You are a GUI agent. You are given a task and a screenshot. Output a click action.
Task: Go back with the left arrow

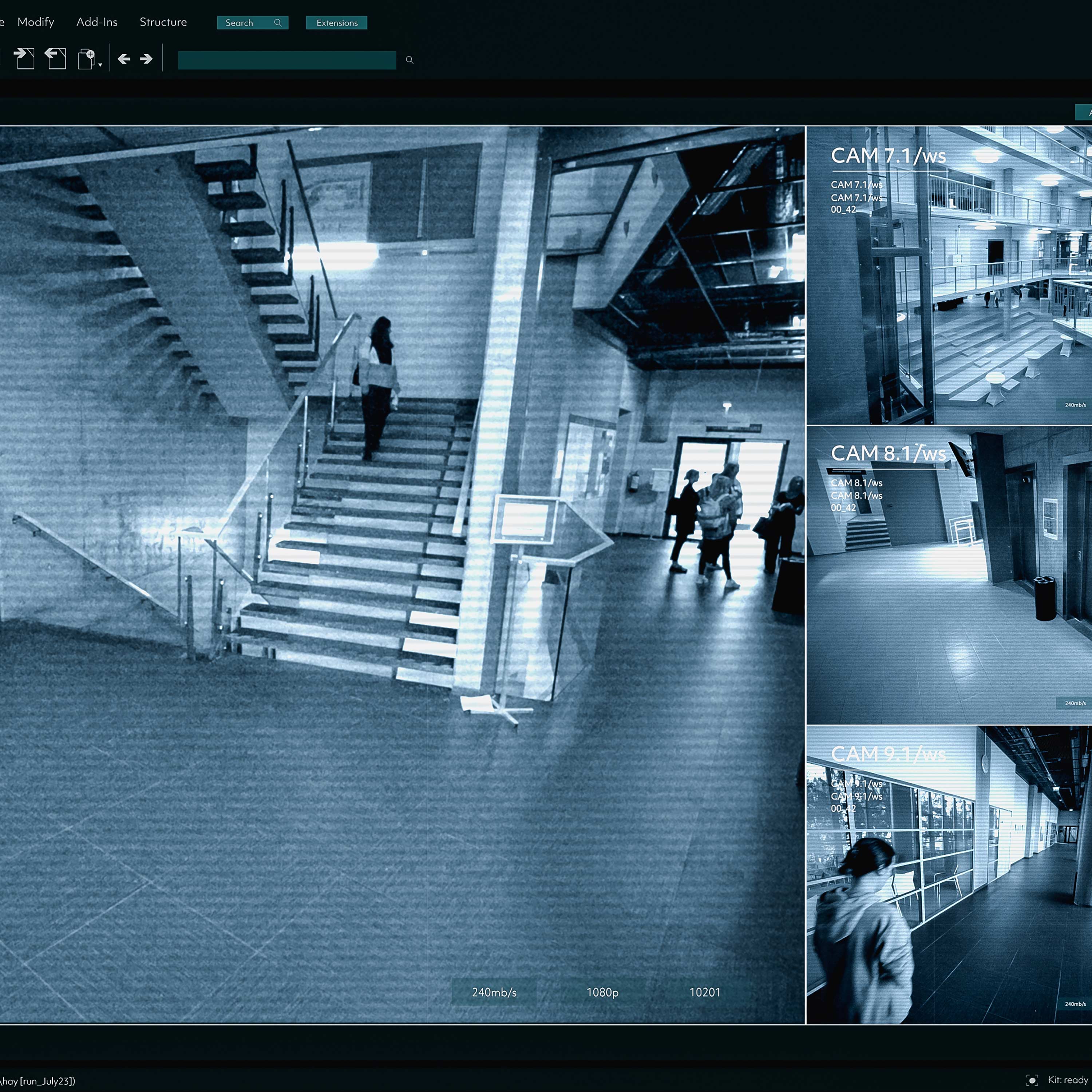(x=124, y=59)
